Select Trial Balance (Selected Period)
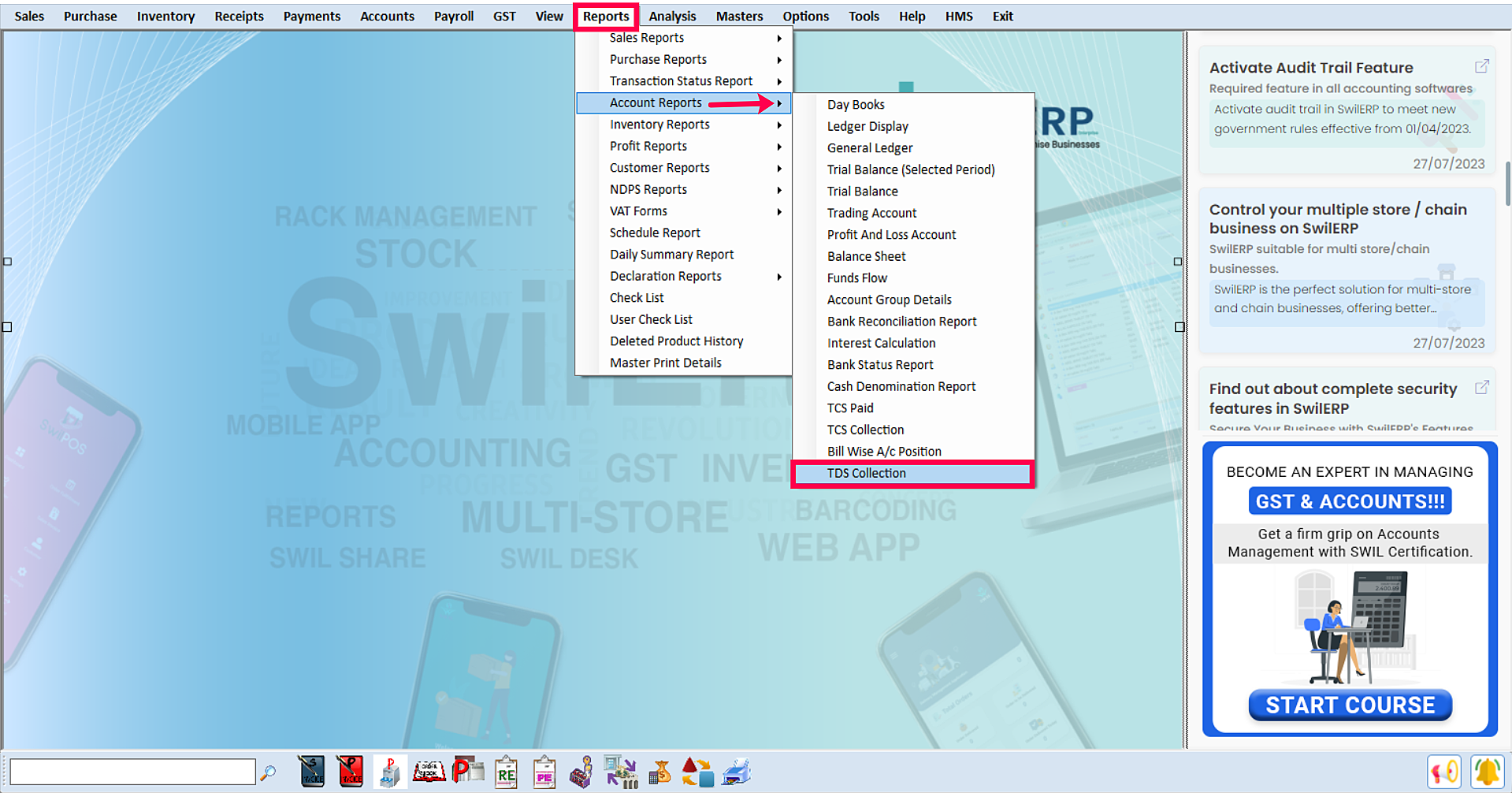 tap(912, 169)
